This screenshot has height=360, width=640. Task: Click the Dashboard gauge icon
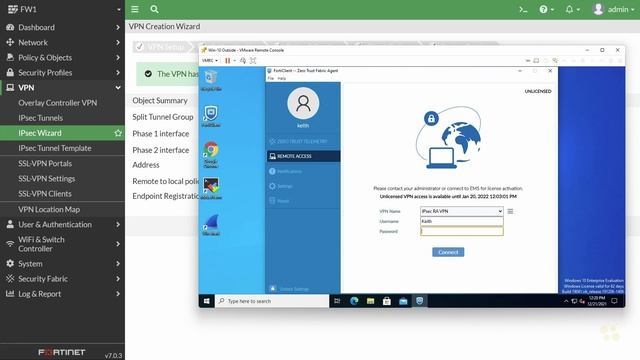click(x=10, y=27)
